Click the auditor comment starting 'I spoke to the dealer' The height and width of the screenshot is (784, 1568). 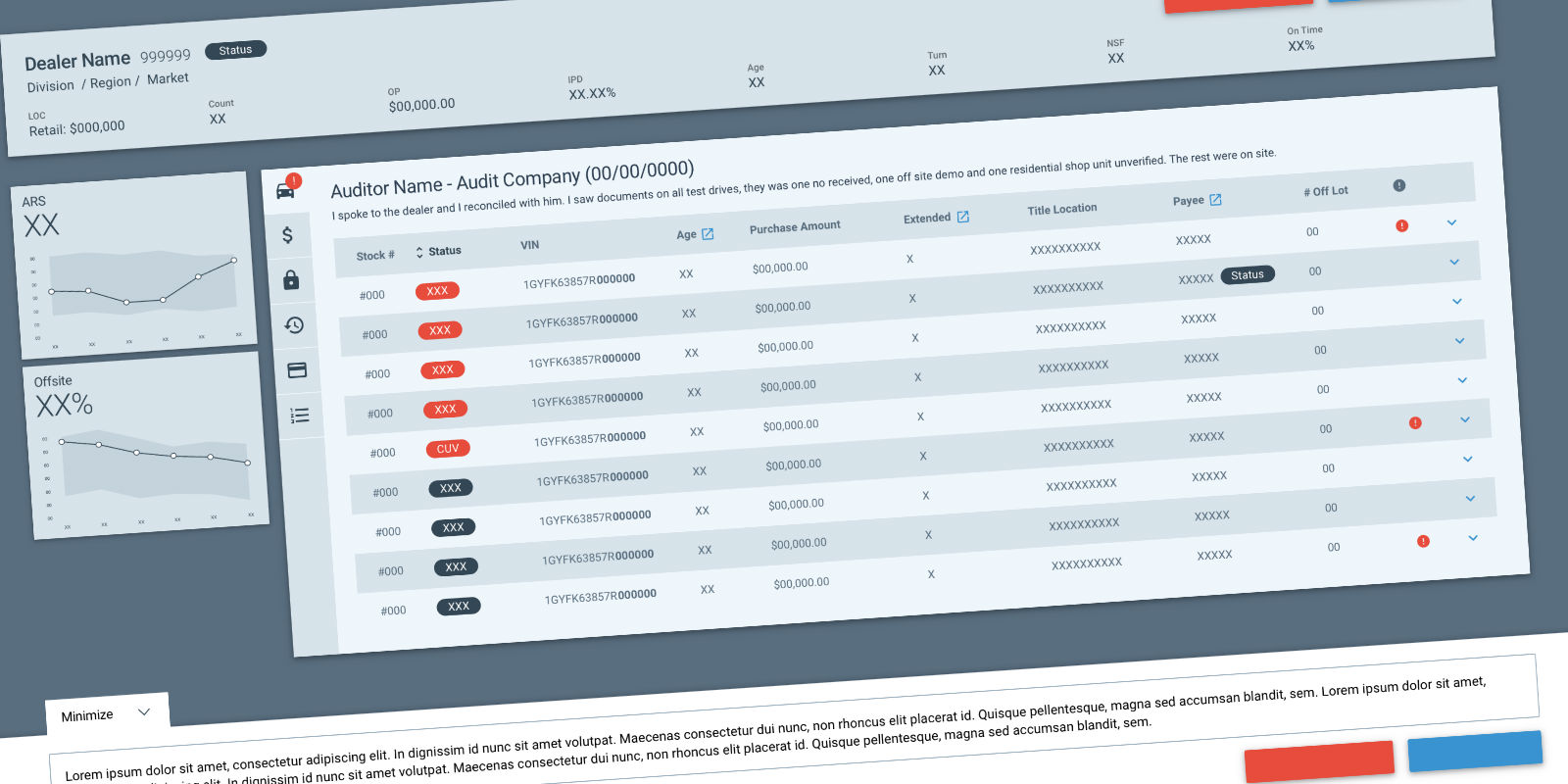pos(804,184)
